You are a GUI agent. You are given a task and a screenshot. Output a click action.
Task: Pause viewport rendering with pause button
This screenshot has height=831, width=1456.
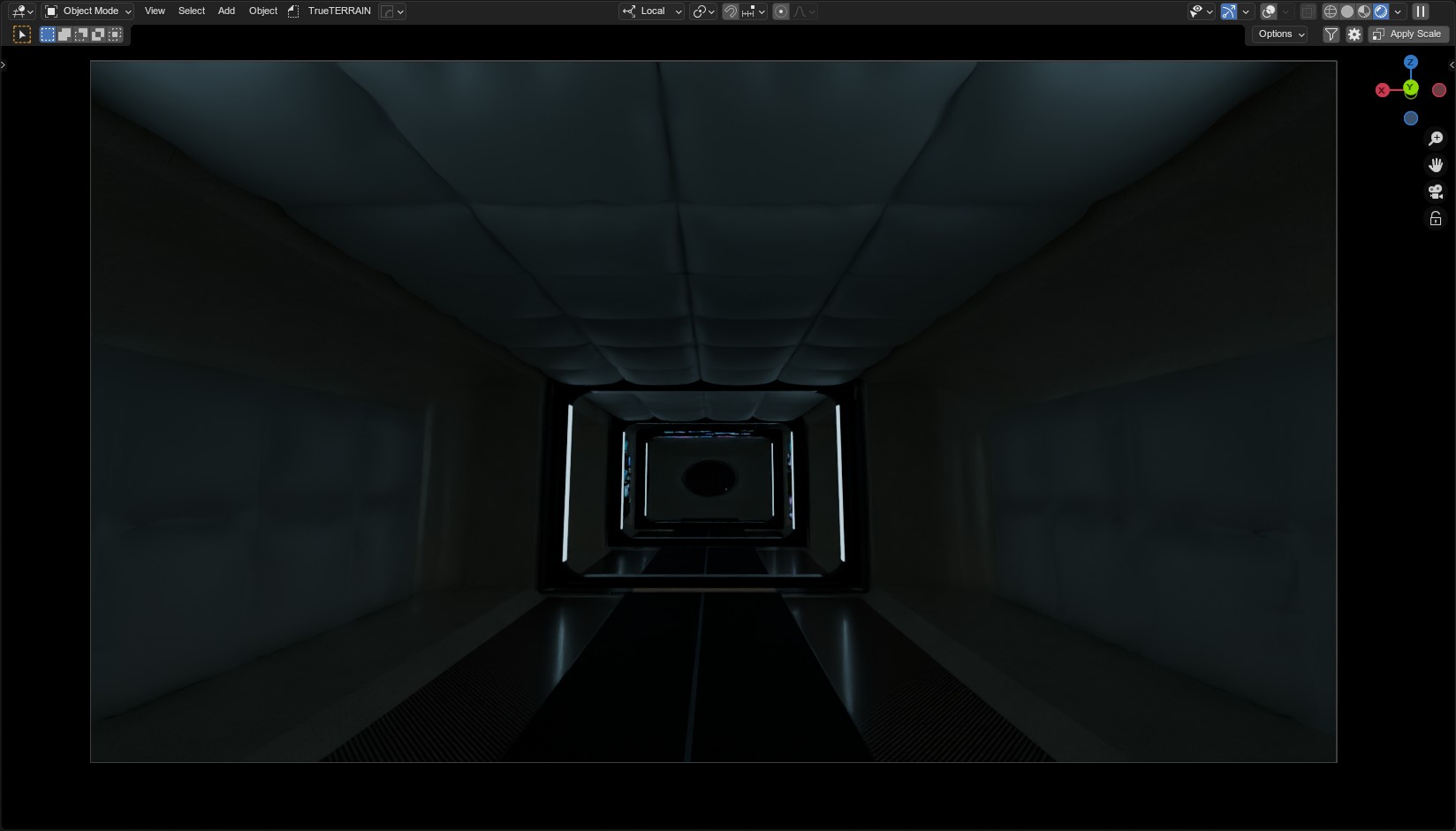(x=1421, y=11)
